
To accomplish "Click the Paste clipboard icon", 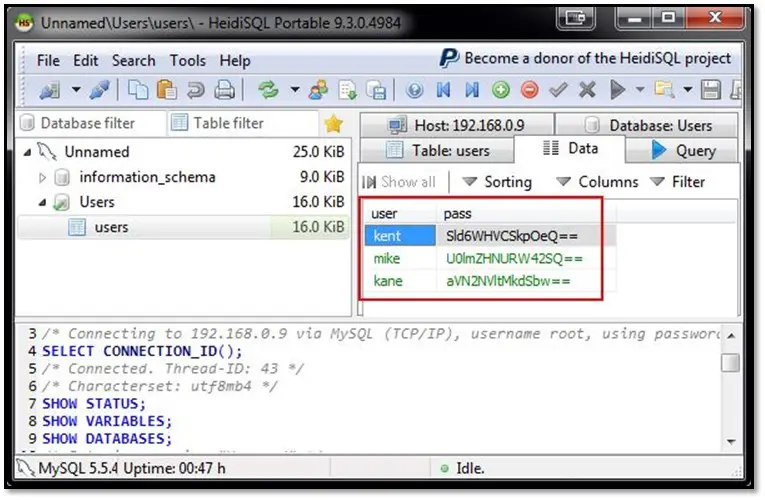I will click(167, 90).
